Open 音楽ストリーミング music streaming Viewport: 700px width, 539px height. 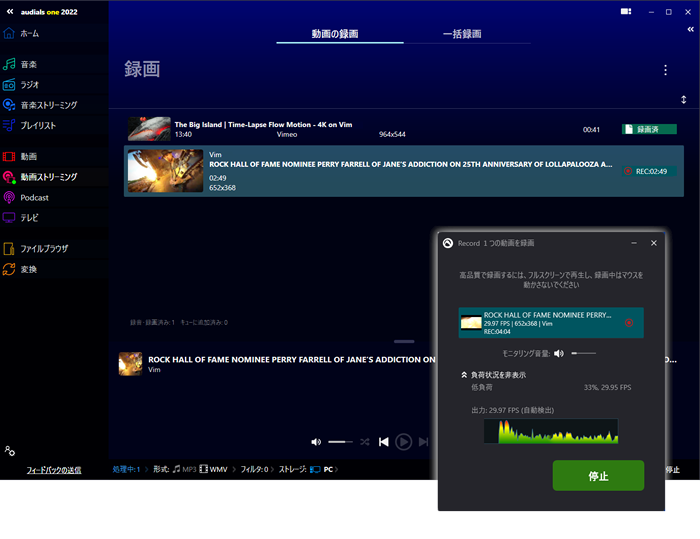click(40, 105)
